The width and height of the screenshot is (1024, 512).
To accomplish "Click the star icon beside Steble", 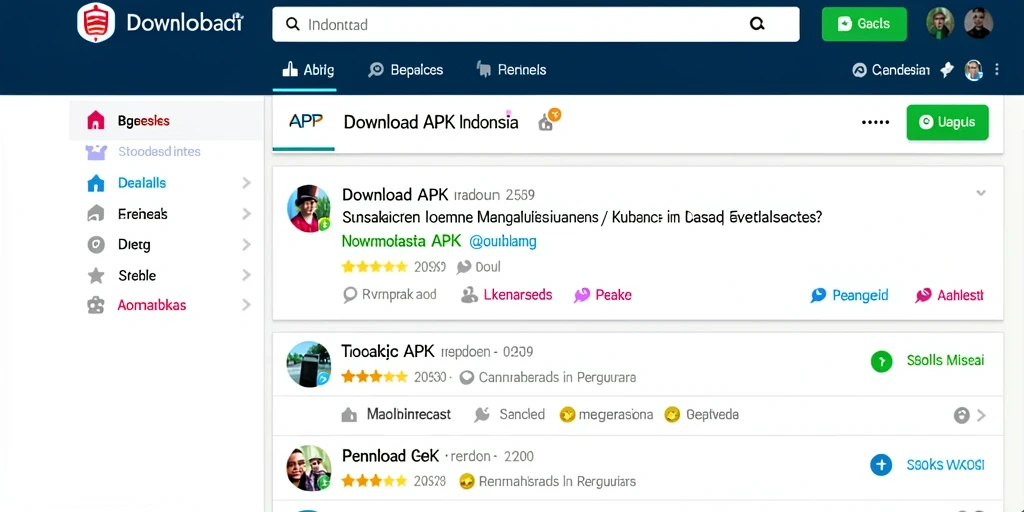I will point(96,276).
